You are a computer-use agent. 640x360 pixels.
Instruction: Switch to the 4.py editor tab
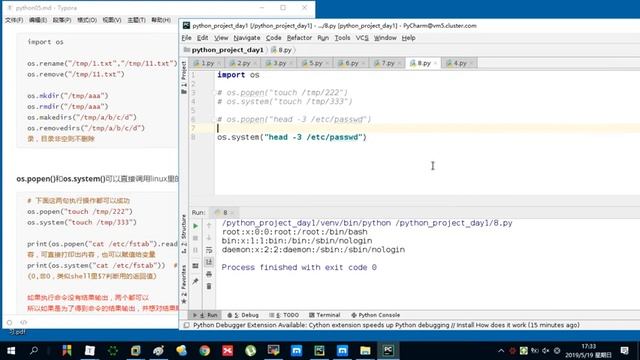[x=460, y=63]
